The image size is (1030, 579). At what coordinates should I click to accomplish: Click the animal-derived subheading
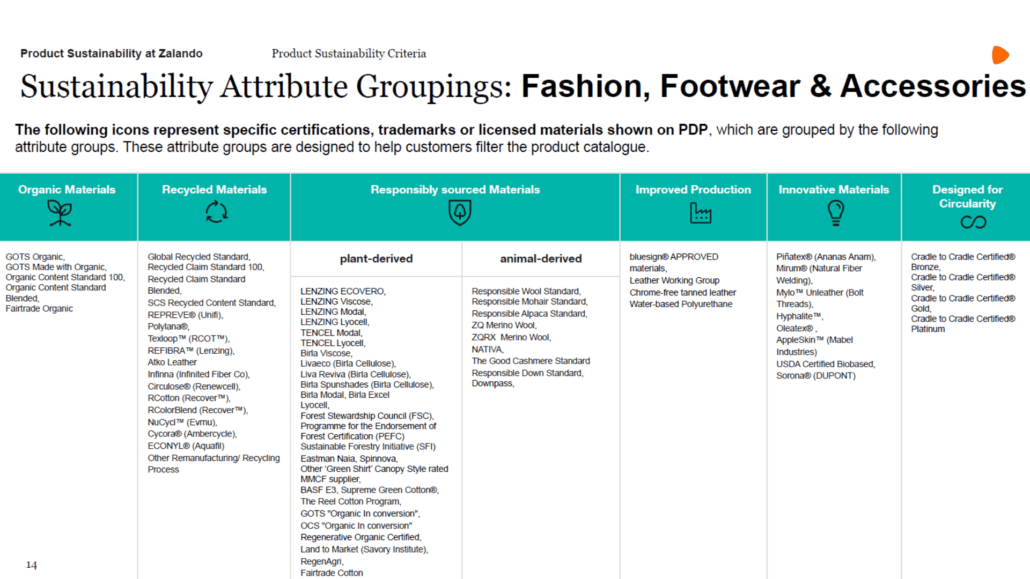[x=540, y=259]
